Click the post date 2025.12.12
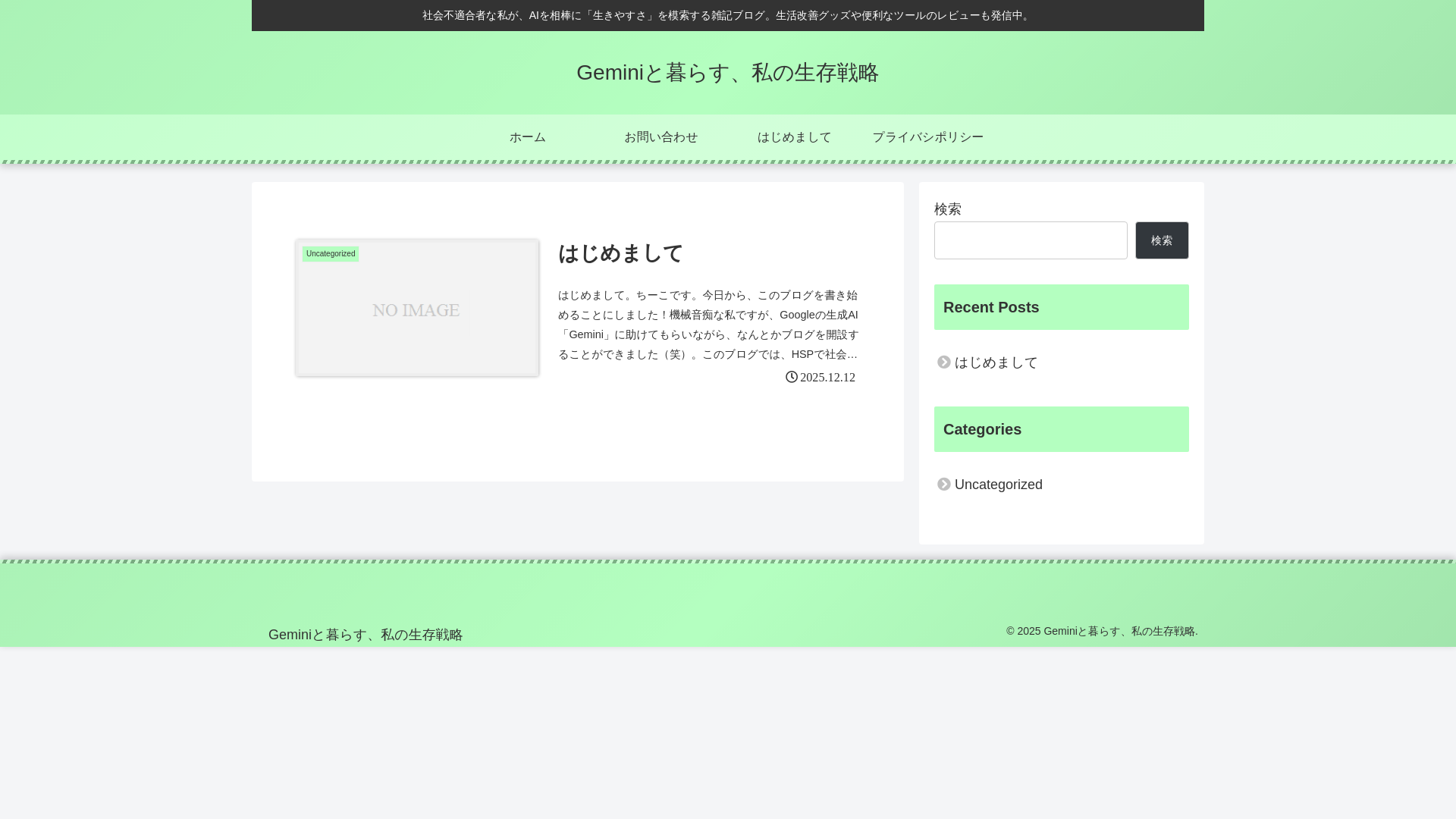1456x819 pixels. tap(827, 378)
